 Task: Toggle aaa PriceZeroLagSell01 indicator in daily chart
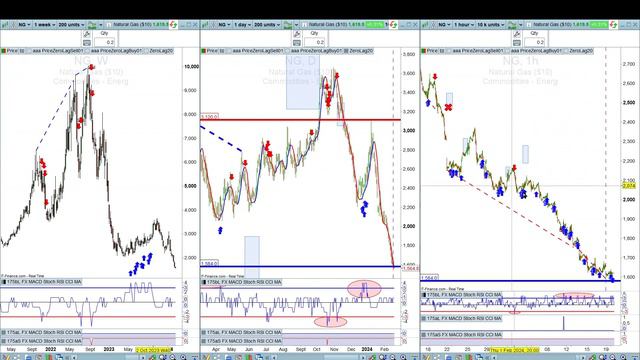click(x=256, y=51)
